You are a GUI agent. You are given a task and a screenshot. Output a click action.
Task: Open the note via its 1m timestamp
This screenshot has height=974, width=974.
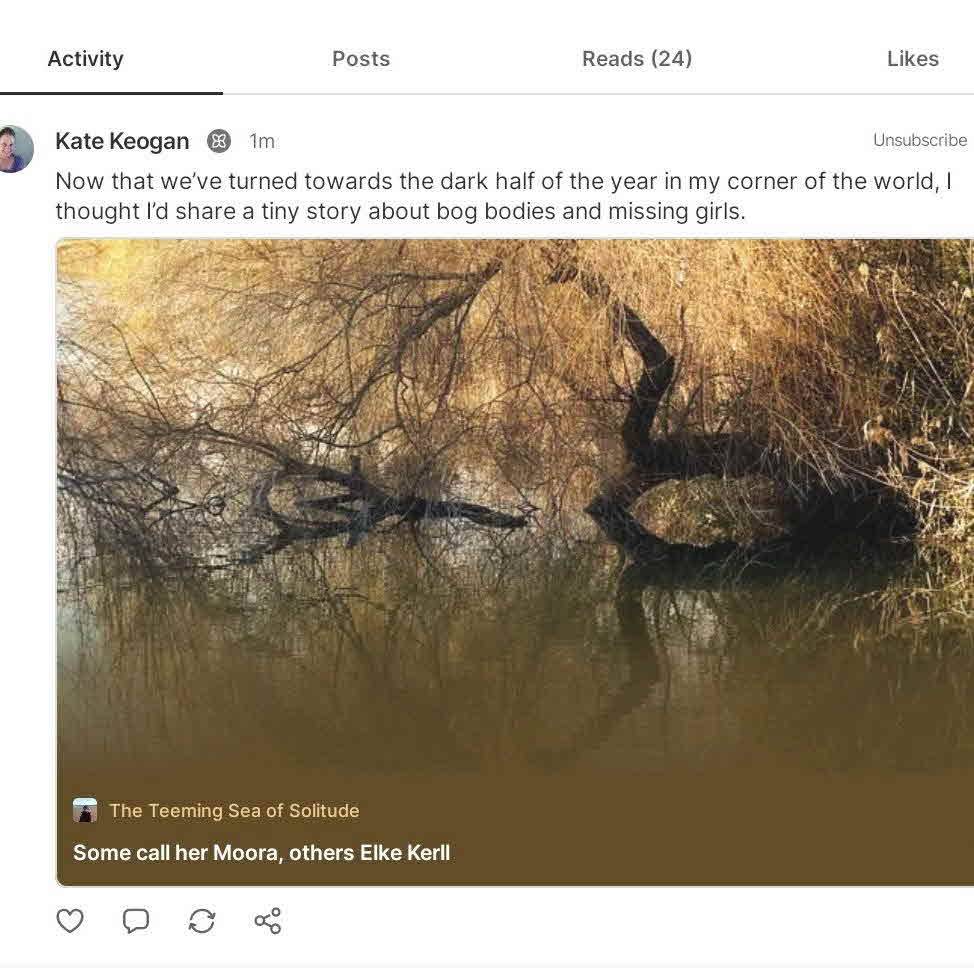(x=262, y=142)
